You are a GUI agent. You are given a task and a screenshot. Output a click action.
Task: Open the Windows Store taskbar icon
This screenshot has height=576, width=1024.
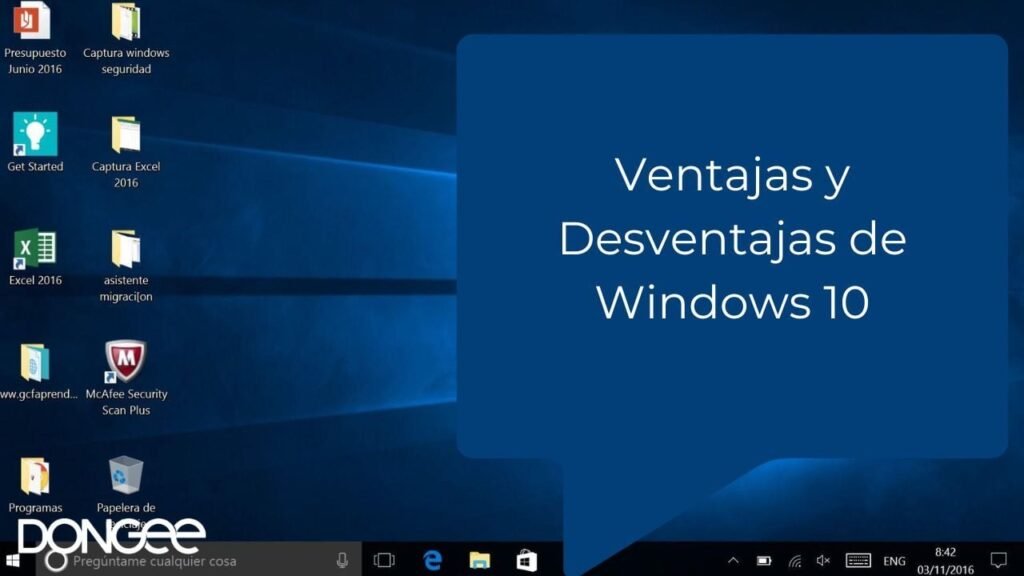(x=526, y=560)
